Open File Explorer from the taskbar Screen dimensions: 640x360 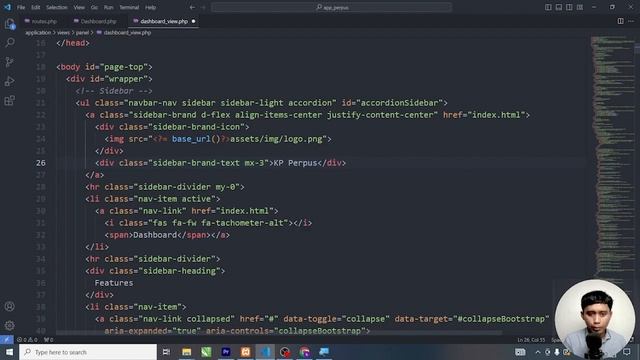coord(187,352)
